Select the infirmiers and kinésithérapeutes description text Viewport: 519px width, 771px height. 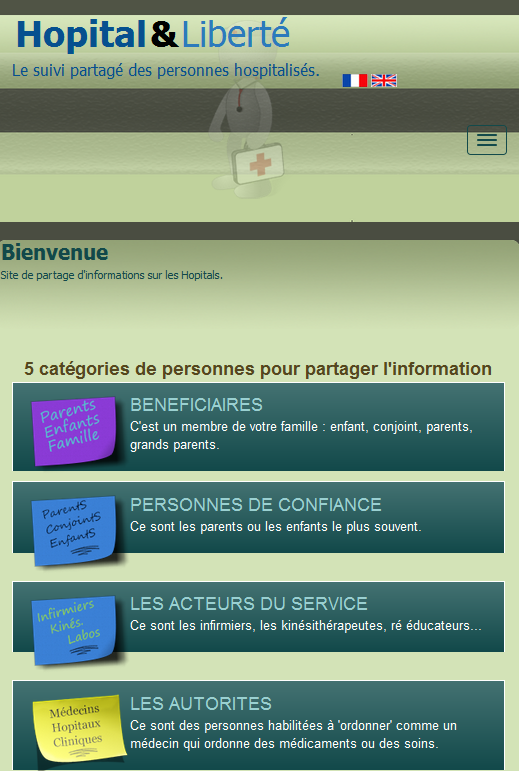click(306, 625)
